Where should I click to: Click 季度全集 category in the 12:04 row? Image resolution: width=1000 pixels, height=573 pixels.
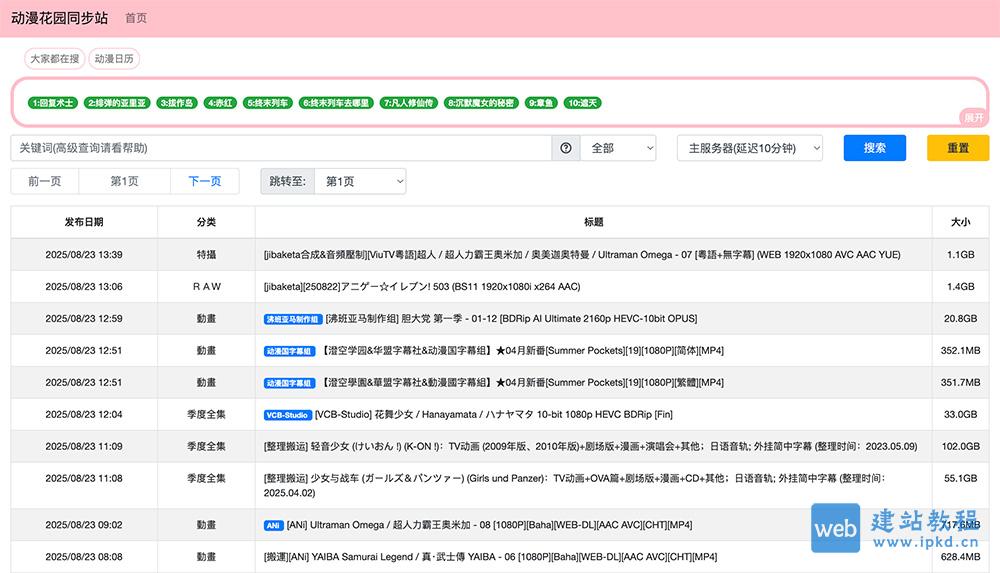(x=206, y=414)
